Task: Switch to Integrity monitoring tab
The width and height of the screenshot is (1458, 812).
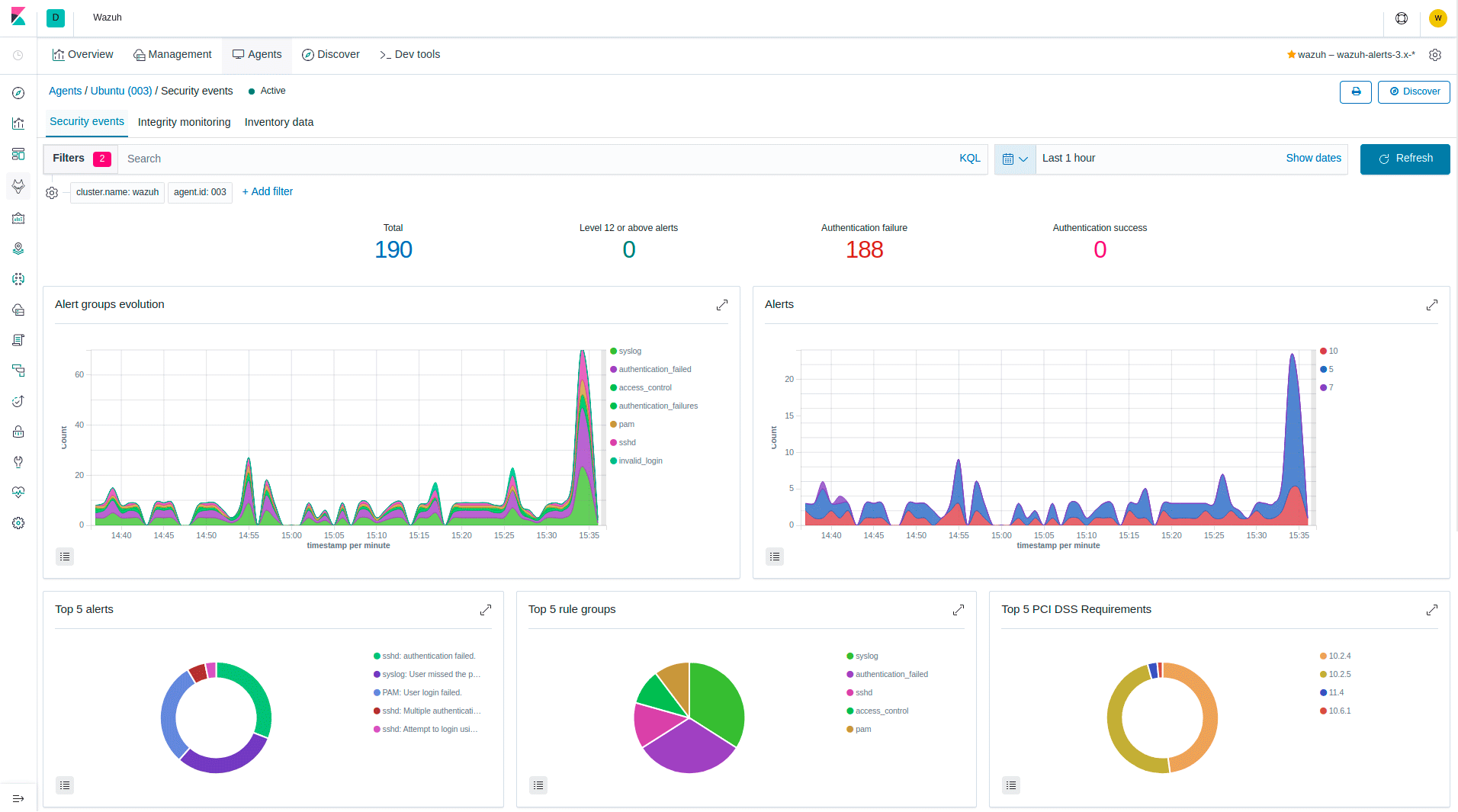Action: [184, 123]
